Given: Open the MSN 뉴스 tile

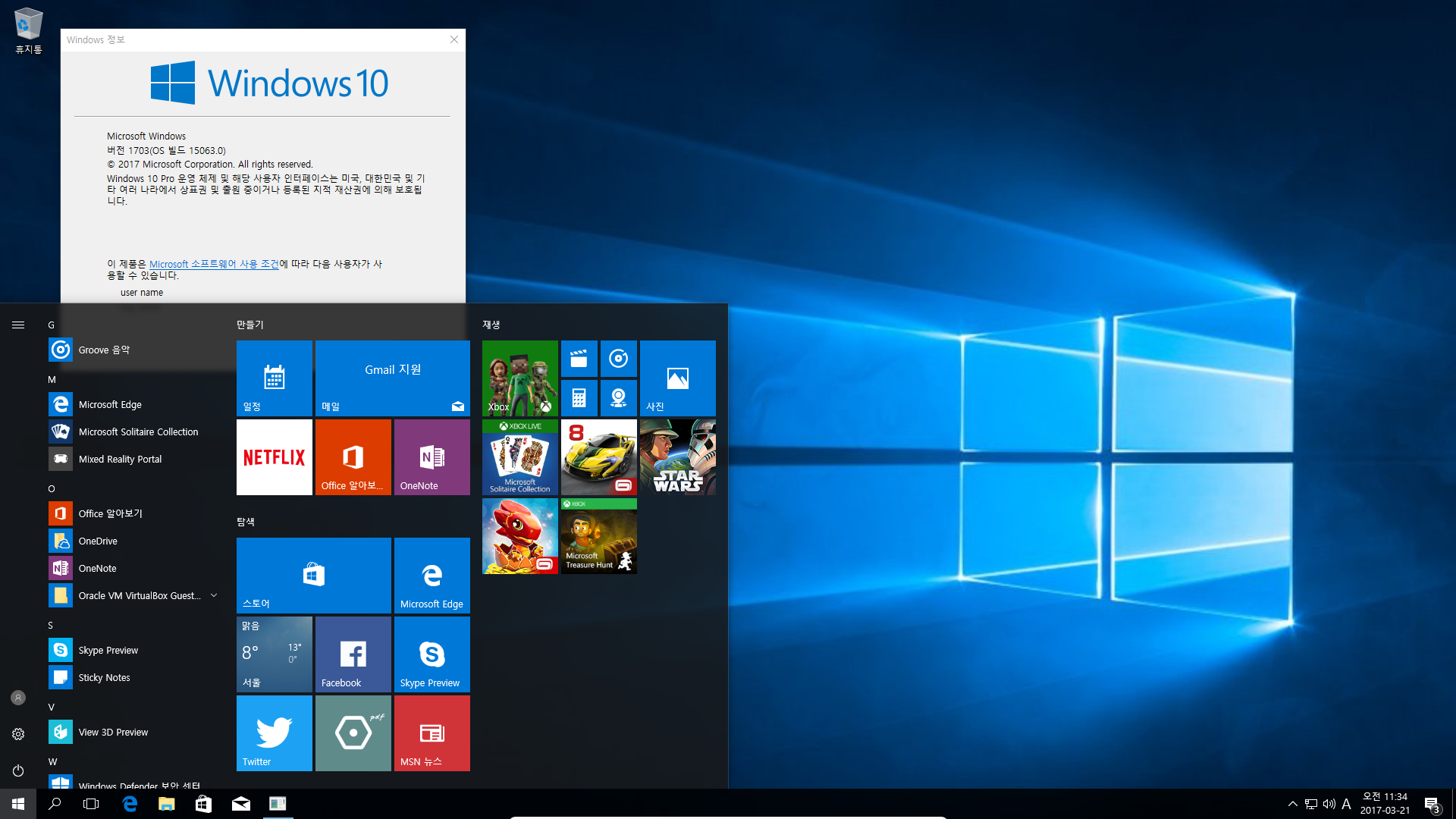Looking at the screenshot, I should click(432, 733).
